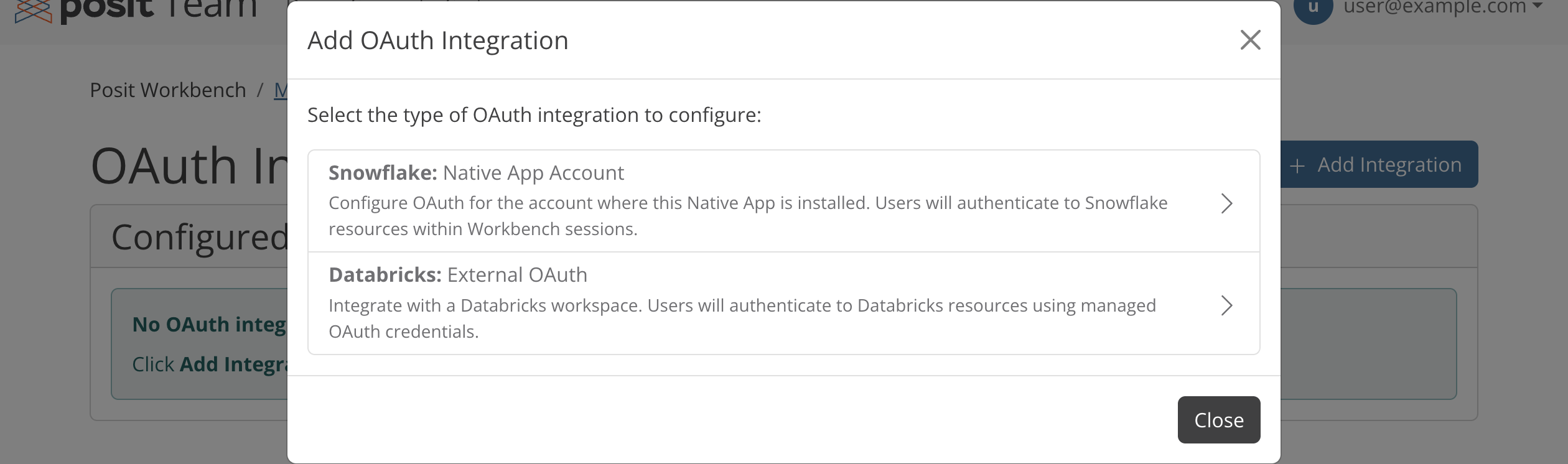Click the Snowflake integration description text
The width and height of the screenshot is (1568, 464).
pos(748,216)
